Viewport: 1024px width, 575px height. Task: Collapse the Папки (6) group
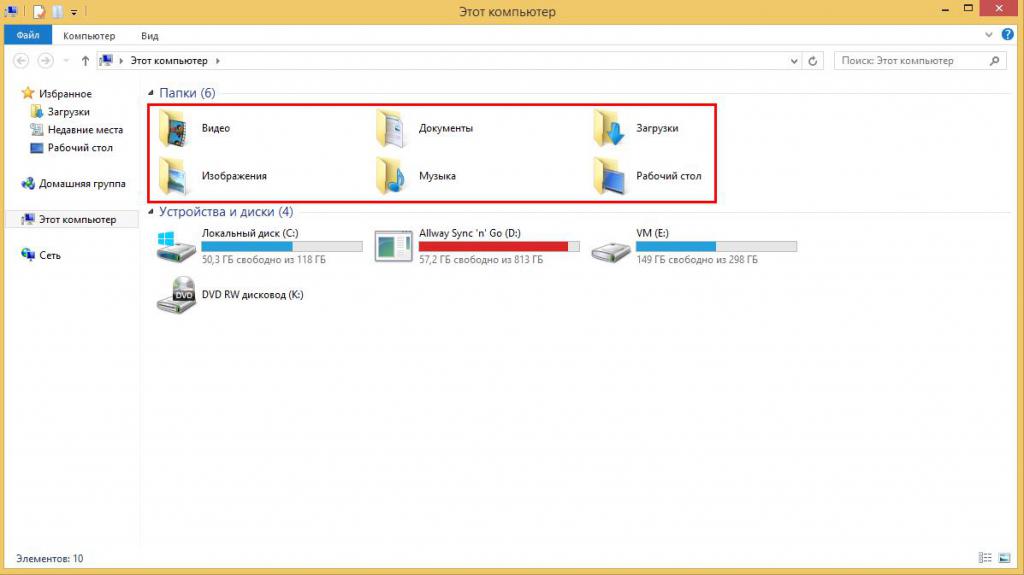click(x=151, y=93)
